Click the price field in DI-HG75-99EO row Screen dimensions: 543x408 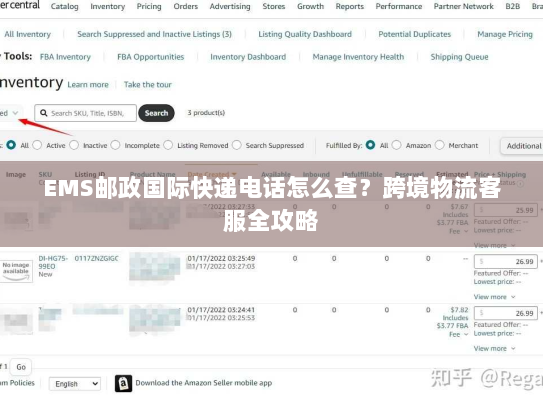[x=506, y=261]
